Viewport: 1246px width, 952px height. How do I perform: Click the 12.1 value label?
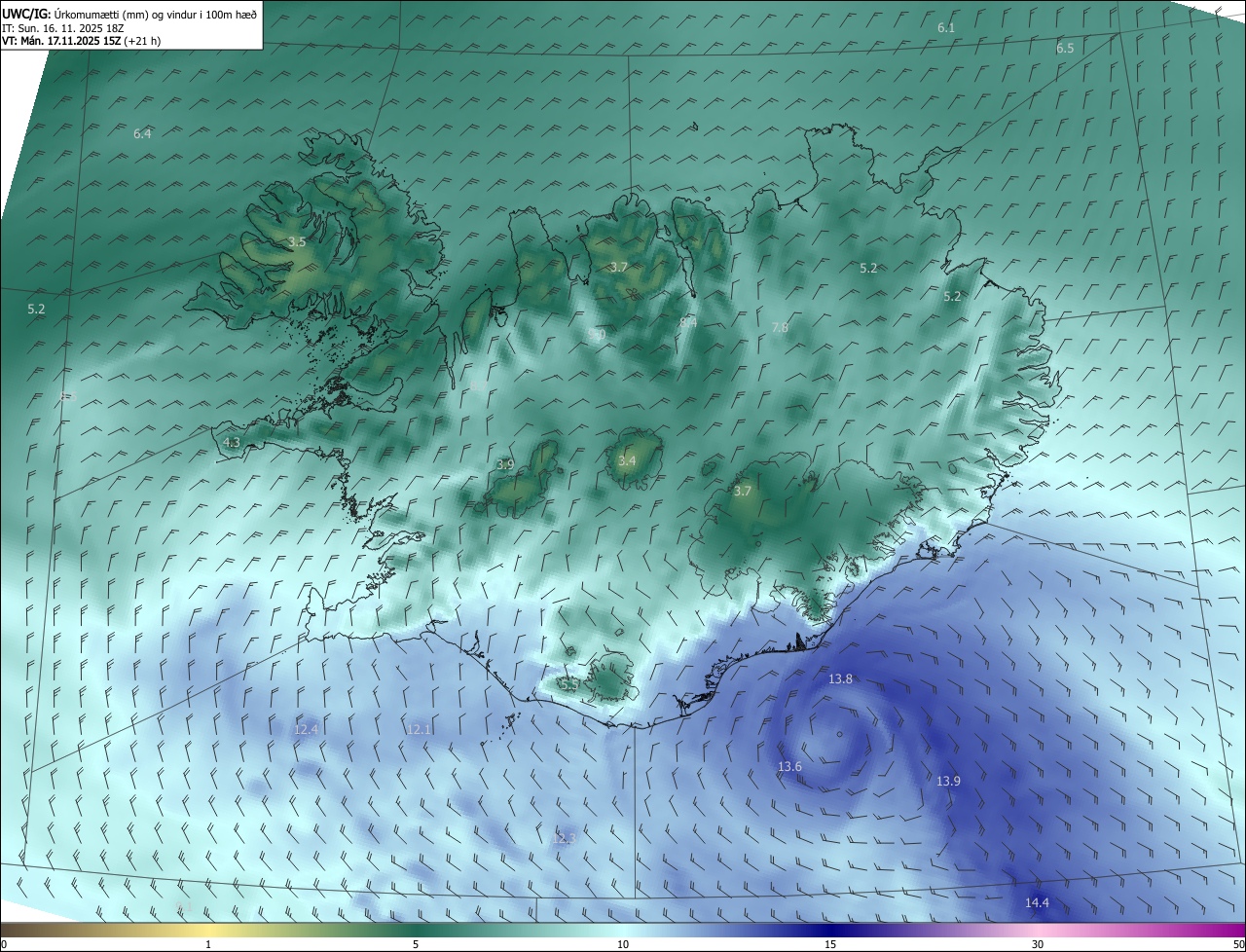coord(419,729)
